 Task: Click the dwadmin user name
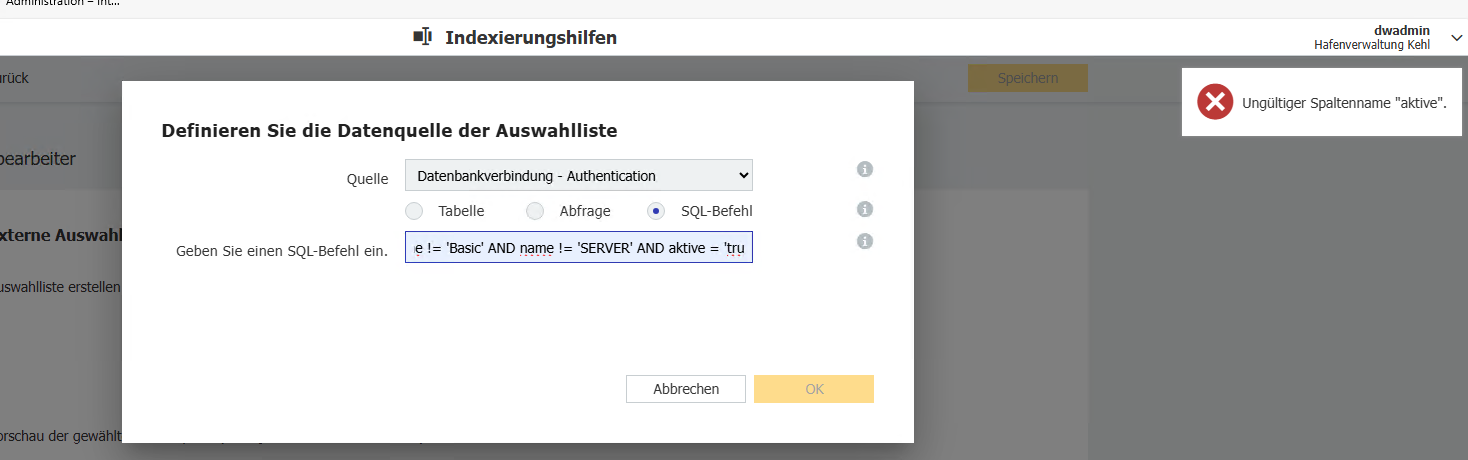[1402, 31]
